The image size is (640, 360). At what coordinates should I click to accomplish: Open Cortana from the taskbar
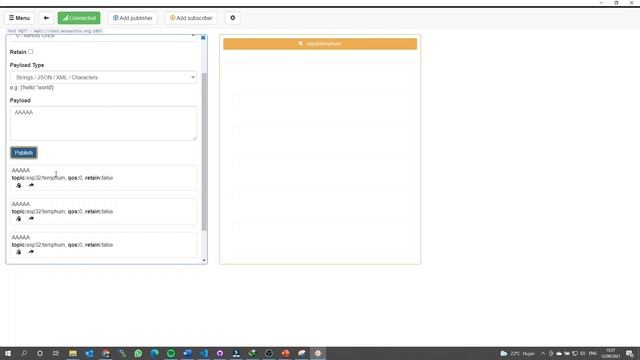click(40, 353)
